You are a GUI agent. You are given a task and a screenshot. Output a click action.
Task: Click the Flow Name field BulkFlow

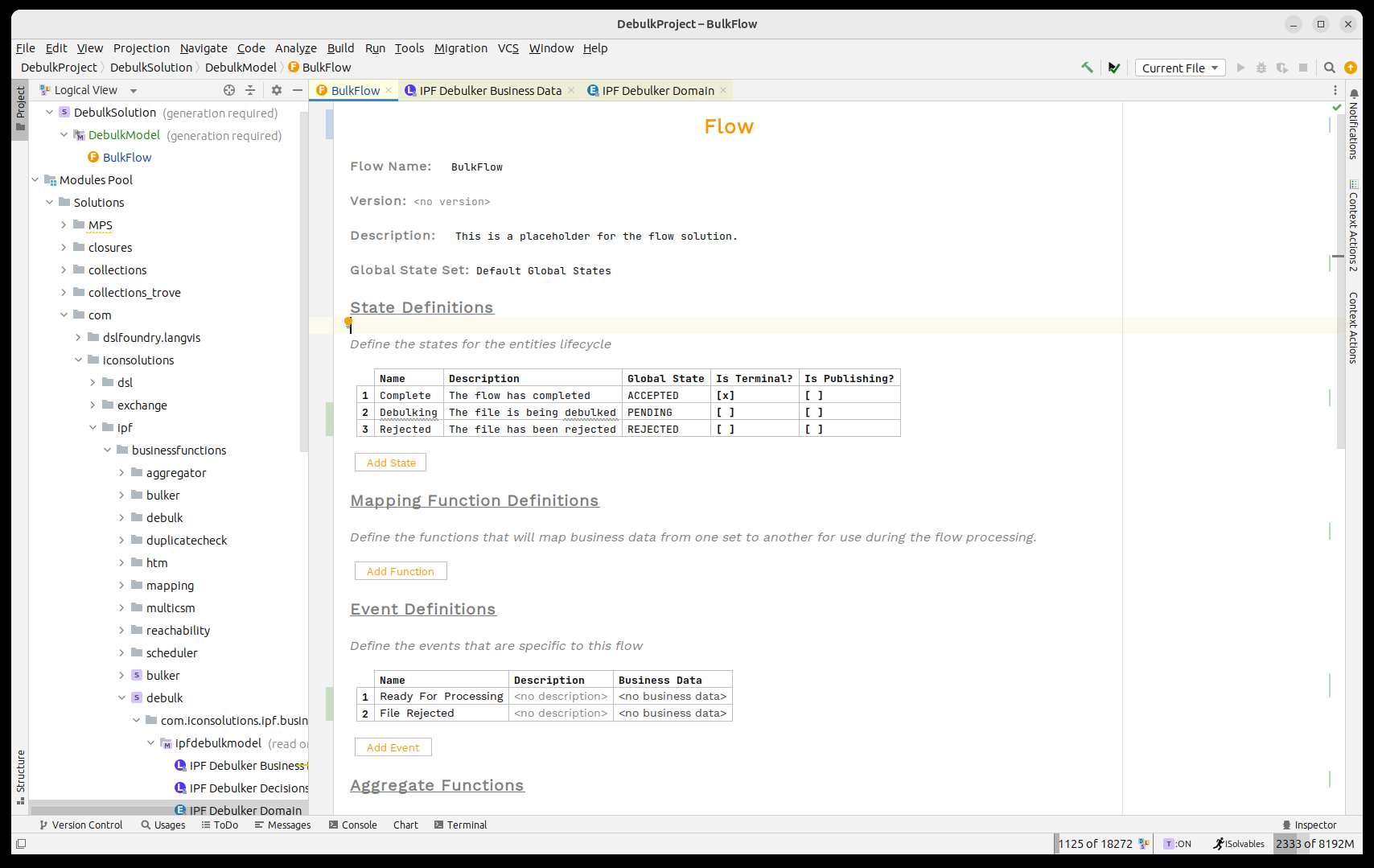point(476,167)
